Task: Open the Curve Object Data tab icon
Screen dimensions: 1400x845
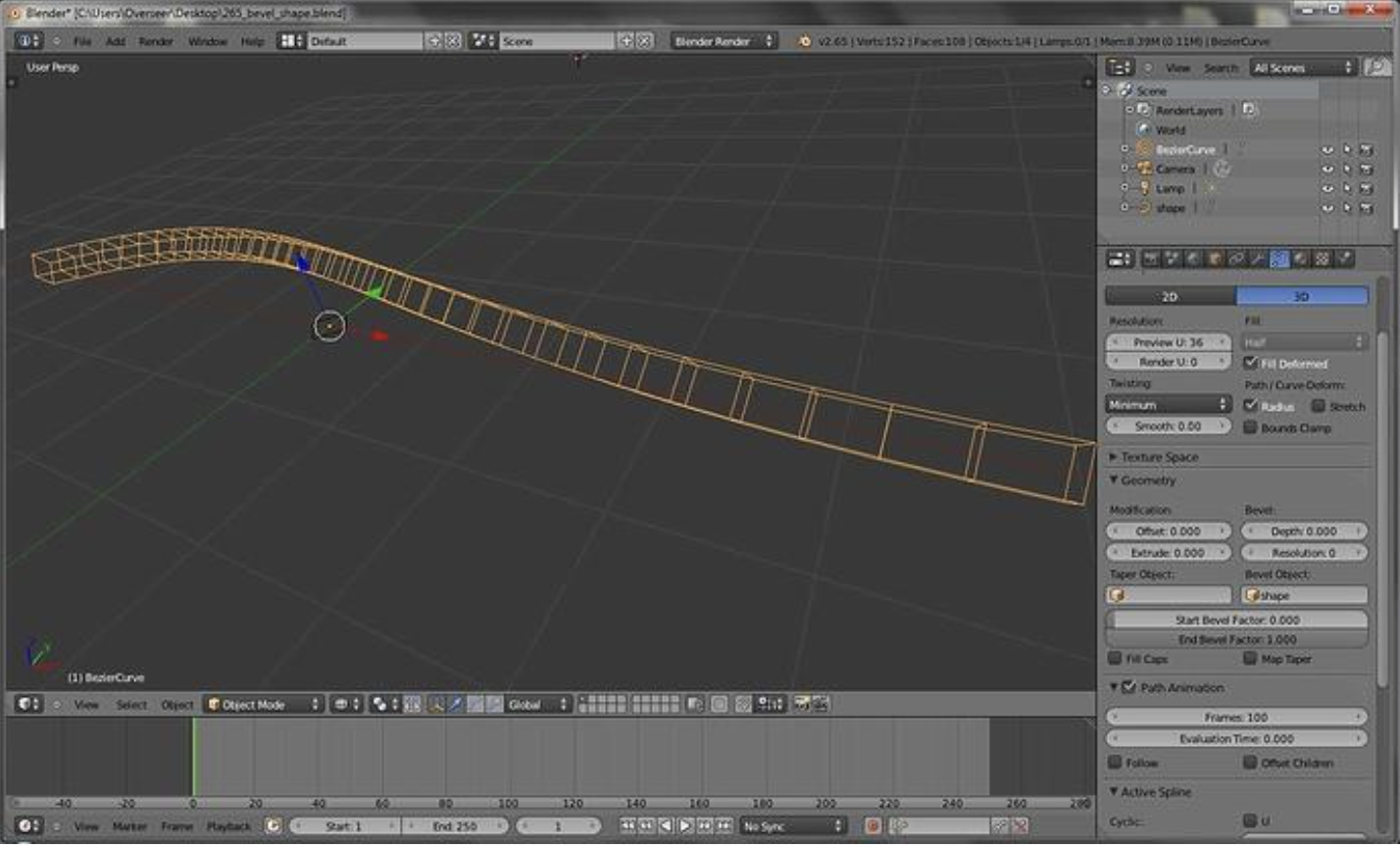Action: (x=1279, y=259)
